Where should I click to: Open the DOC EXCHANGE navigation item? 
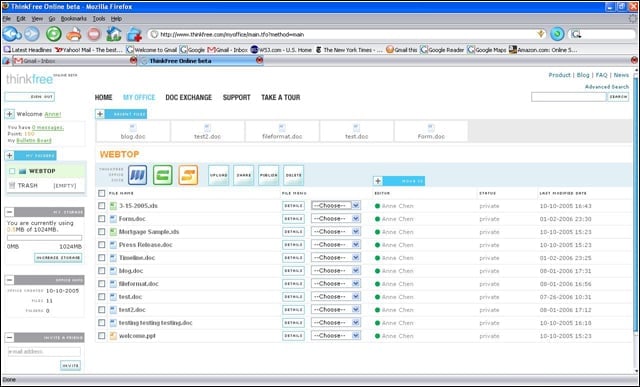coord(189,98)
